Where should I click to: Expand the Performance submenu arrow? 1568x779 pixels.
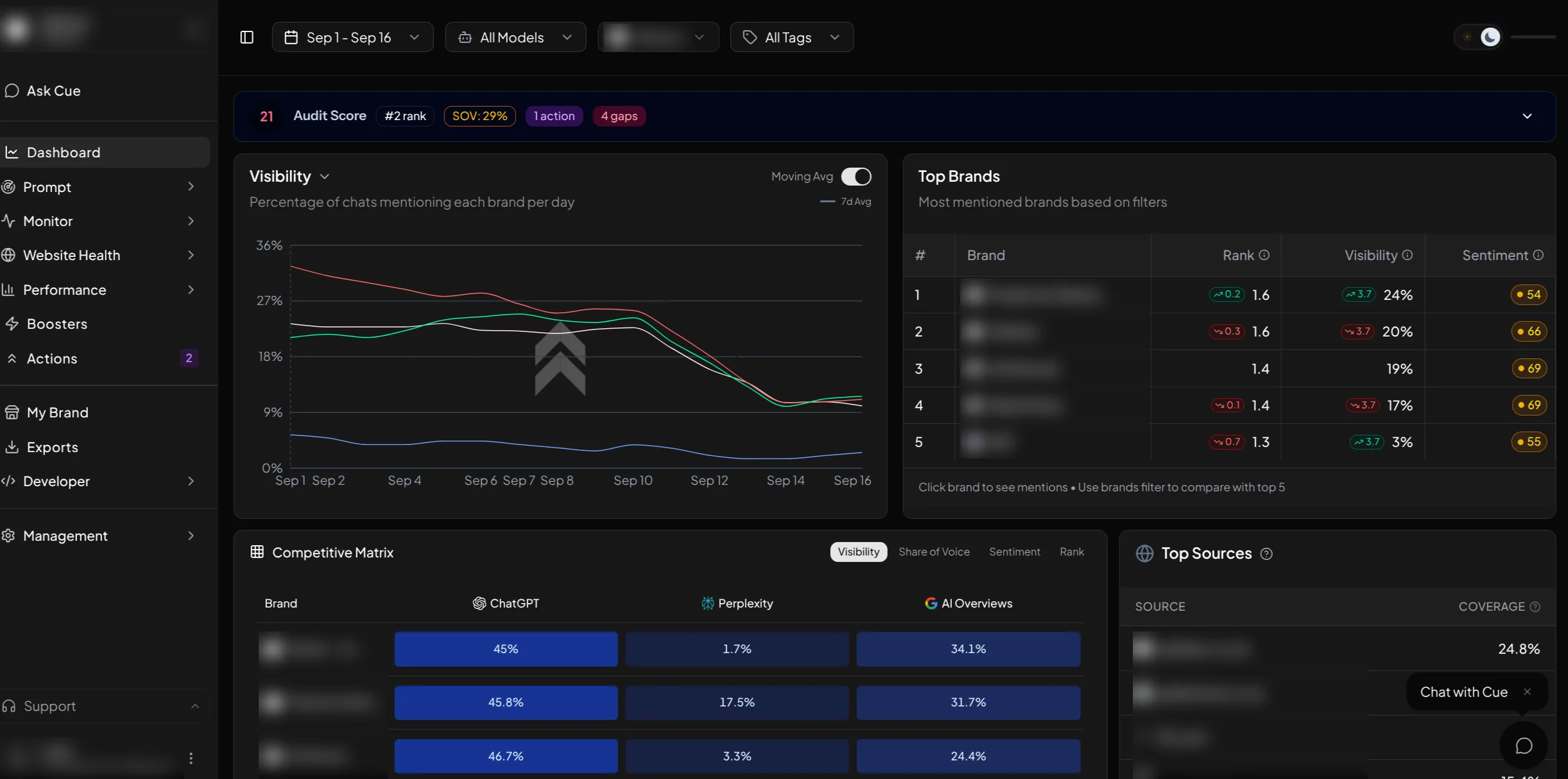point(191,290)
